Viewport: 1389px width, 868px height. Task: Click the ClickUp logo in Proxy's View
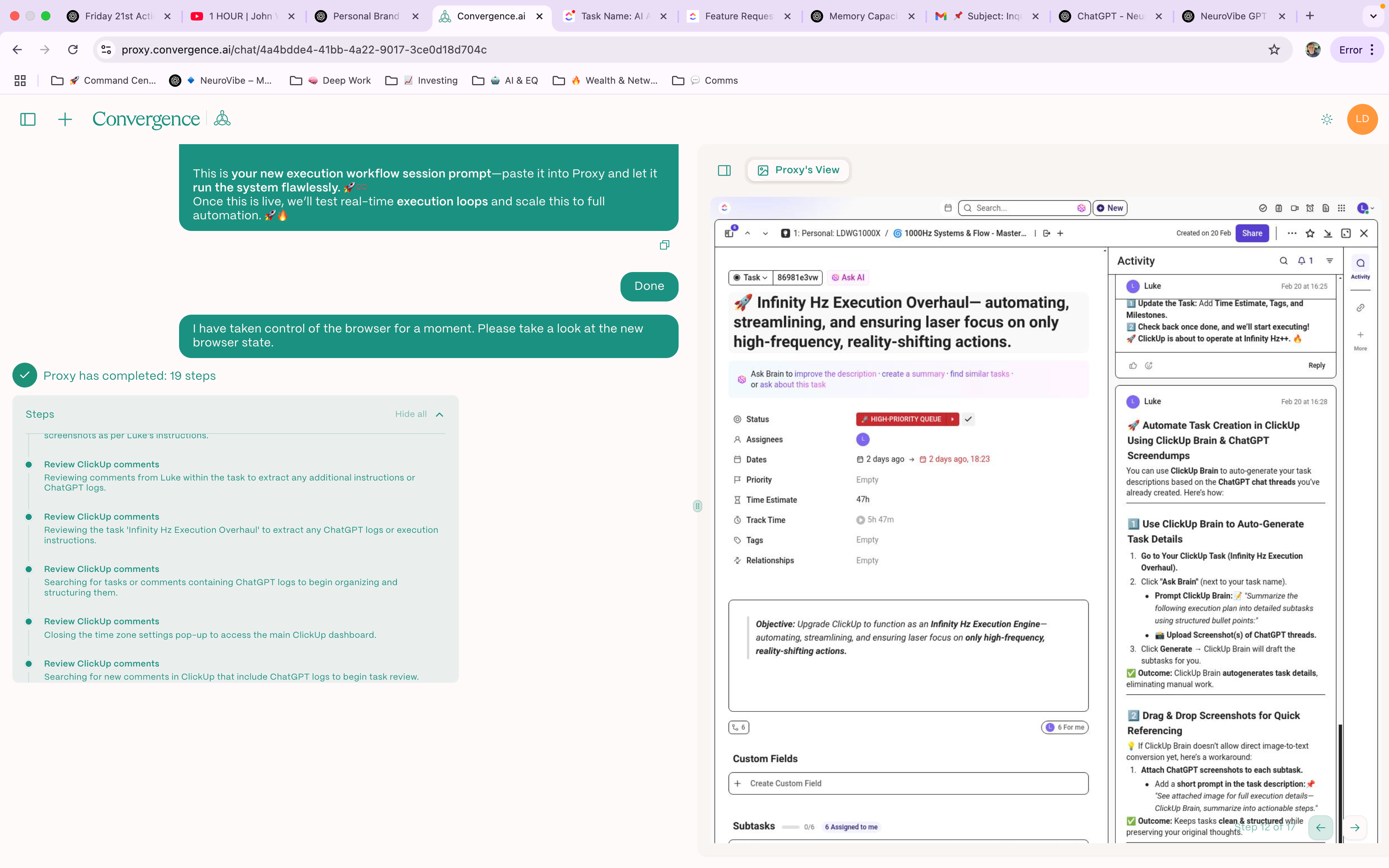coord(724,208)
